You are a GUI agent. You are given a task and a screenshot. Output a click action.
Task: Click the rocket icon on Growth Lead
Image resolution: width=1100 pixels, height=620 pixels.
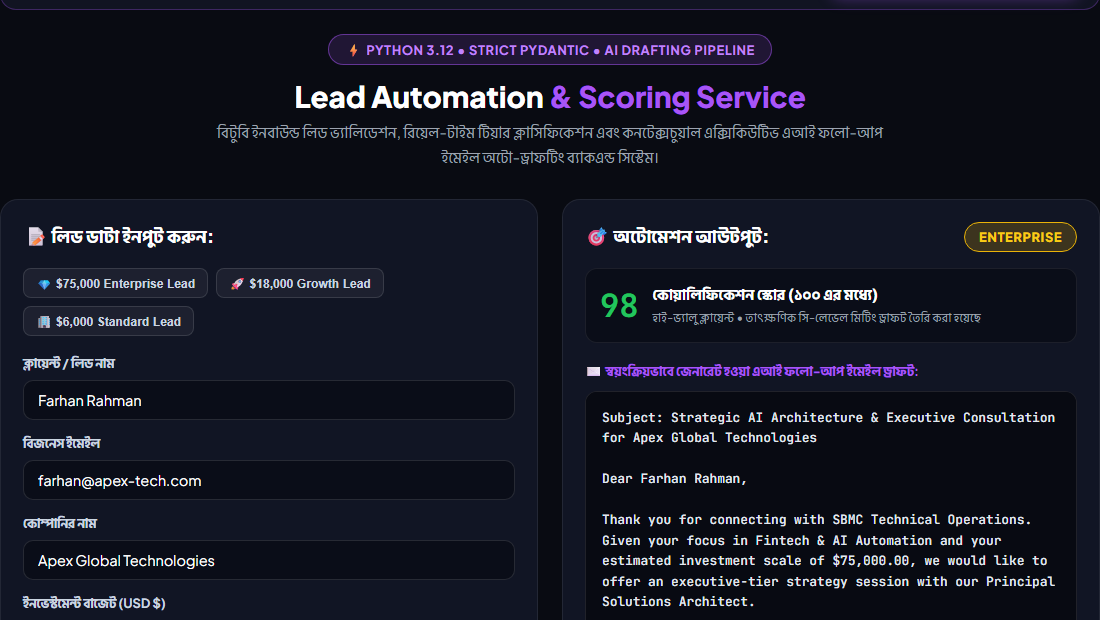click(237, 284)
